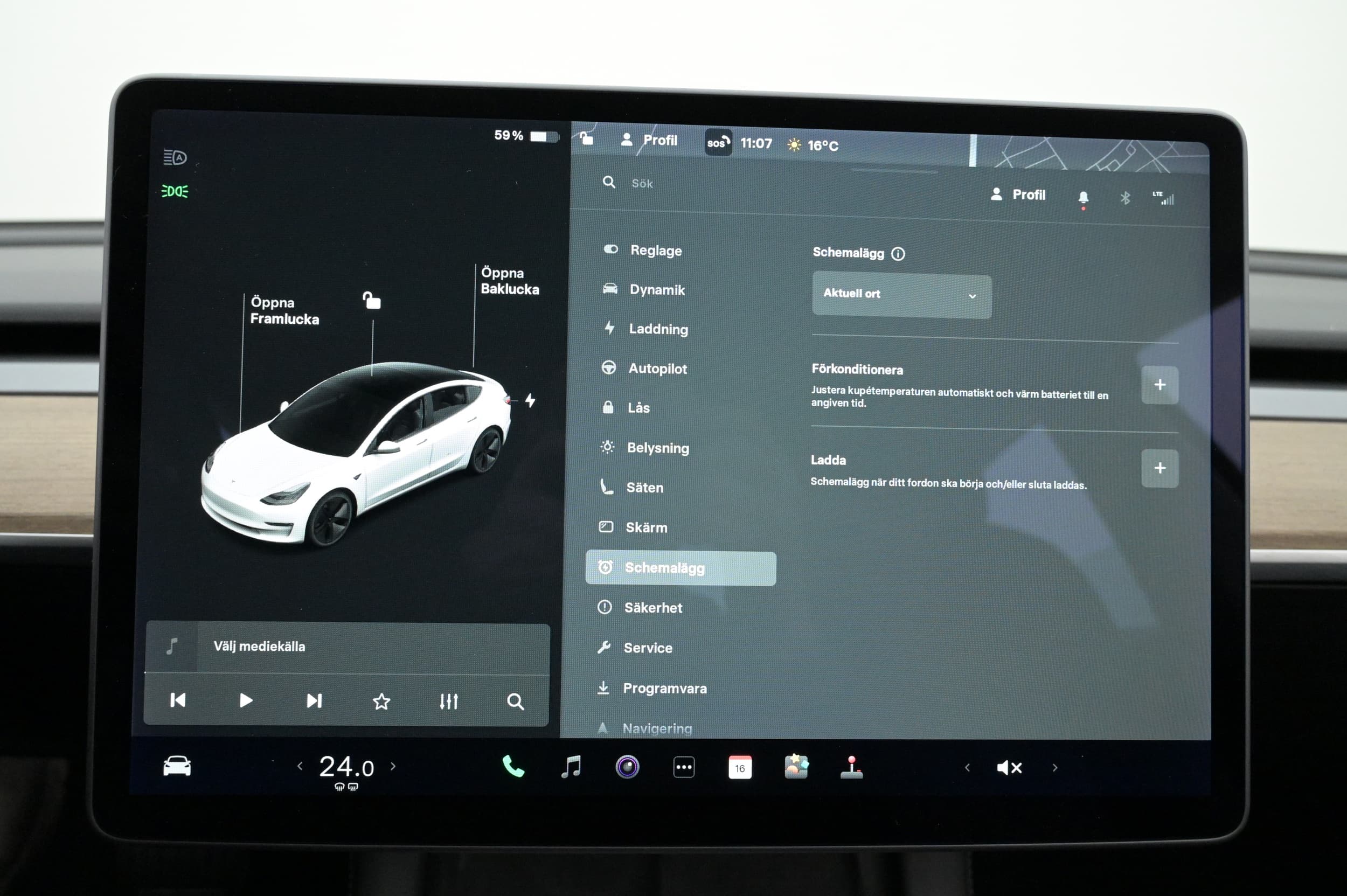Expand the Aktuell ort dropdown
This screenshot has width=1347, height=896.
click(901, 295)
